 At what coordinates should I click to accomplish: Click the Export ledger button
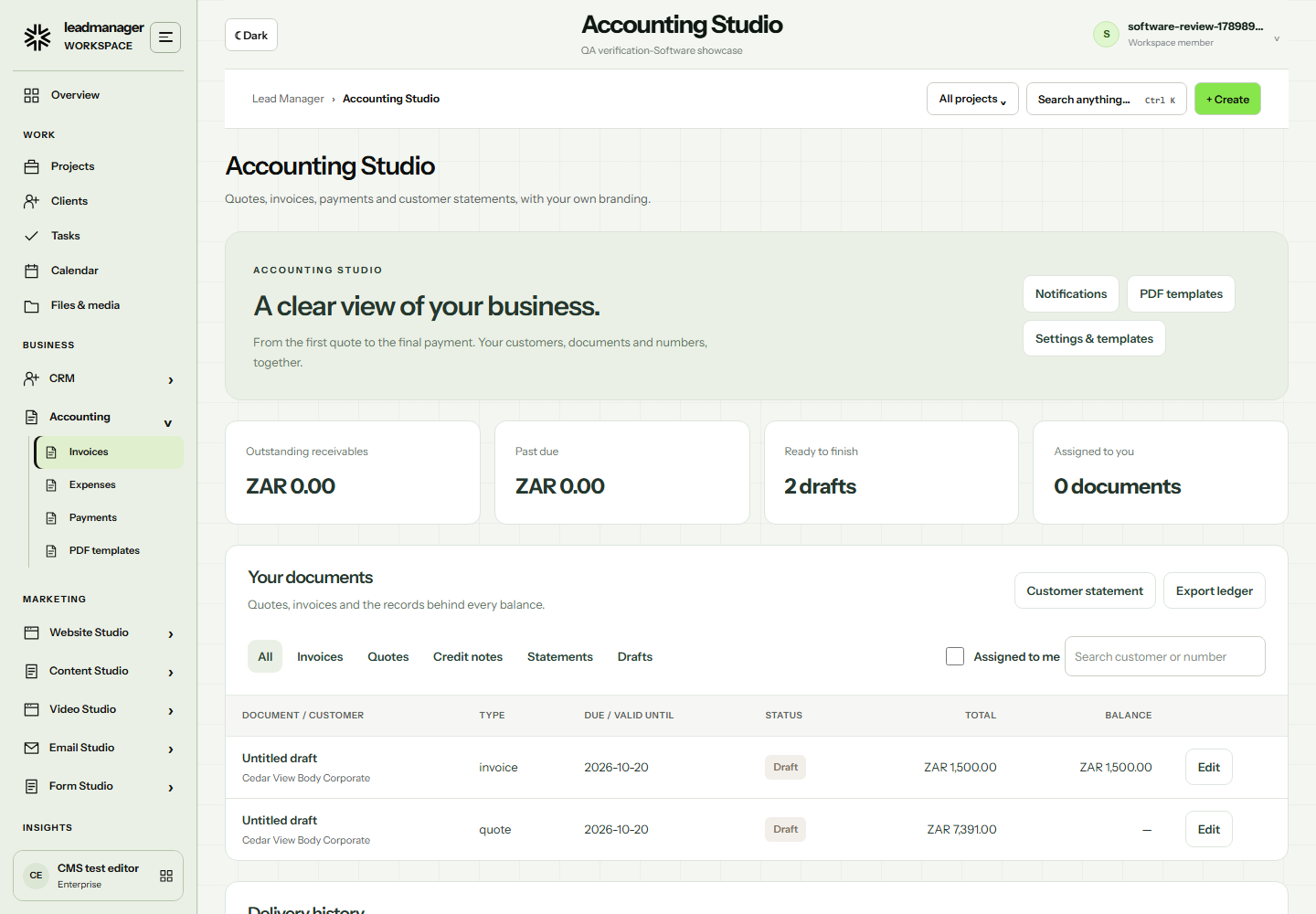coord(1215,590)
